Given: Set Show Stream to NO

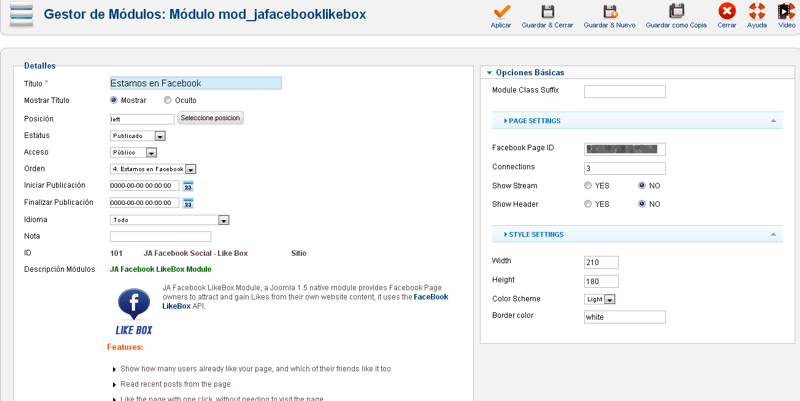Looking at the screenshot, I should pos(642,186).
